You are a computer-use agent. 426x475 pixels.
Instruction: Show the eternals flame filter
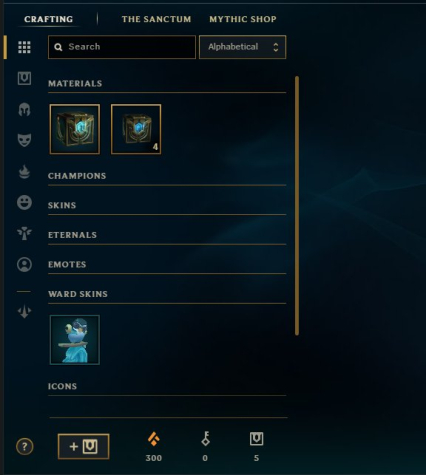(x=24, y=172)
